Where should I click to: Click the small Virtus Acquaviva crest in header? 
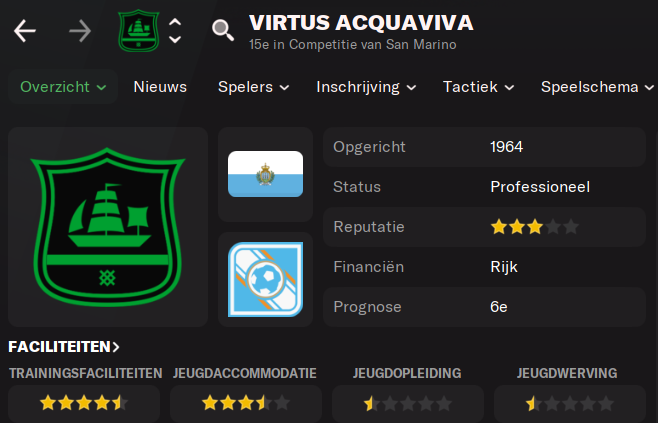pyautogui.click(x=139, y=31)
